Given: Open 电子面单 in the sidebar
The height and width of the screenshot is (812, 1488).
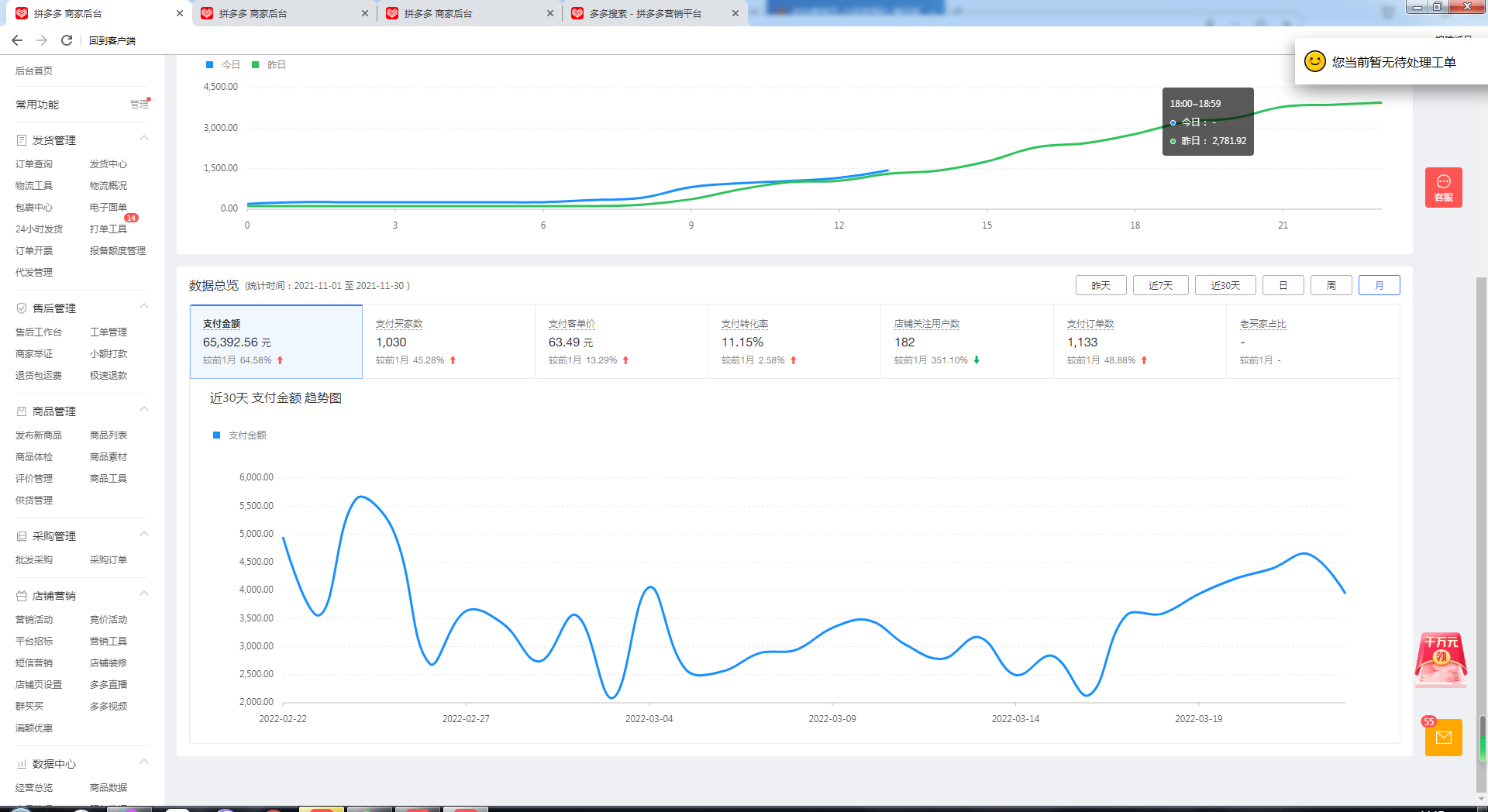Looking at the screenshot, I should click(108, 208).
